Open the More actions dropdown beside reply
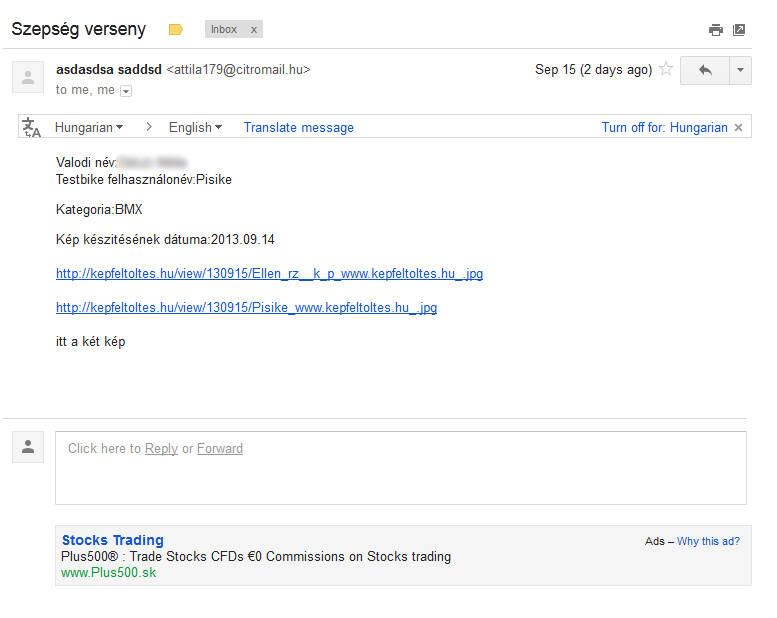The height and width of the screenshot is (618, 777). click(x=740, y=70)
